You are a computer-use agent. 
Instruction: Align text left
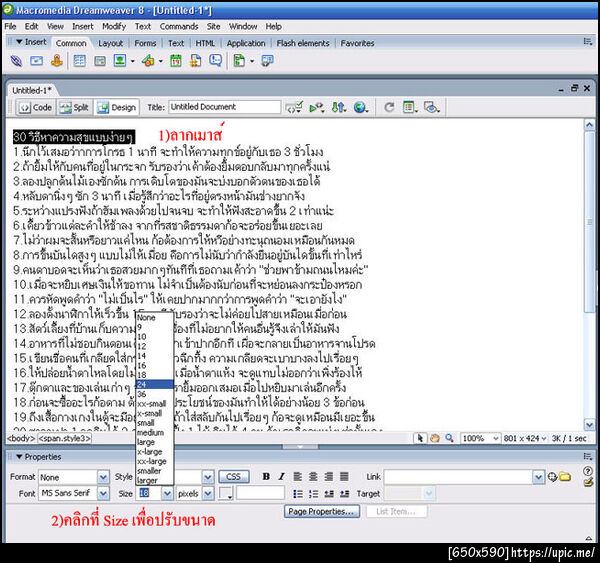tap(297, 477)
